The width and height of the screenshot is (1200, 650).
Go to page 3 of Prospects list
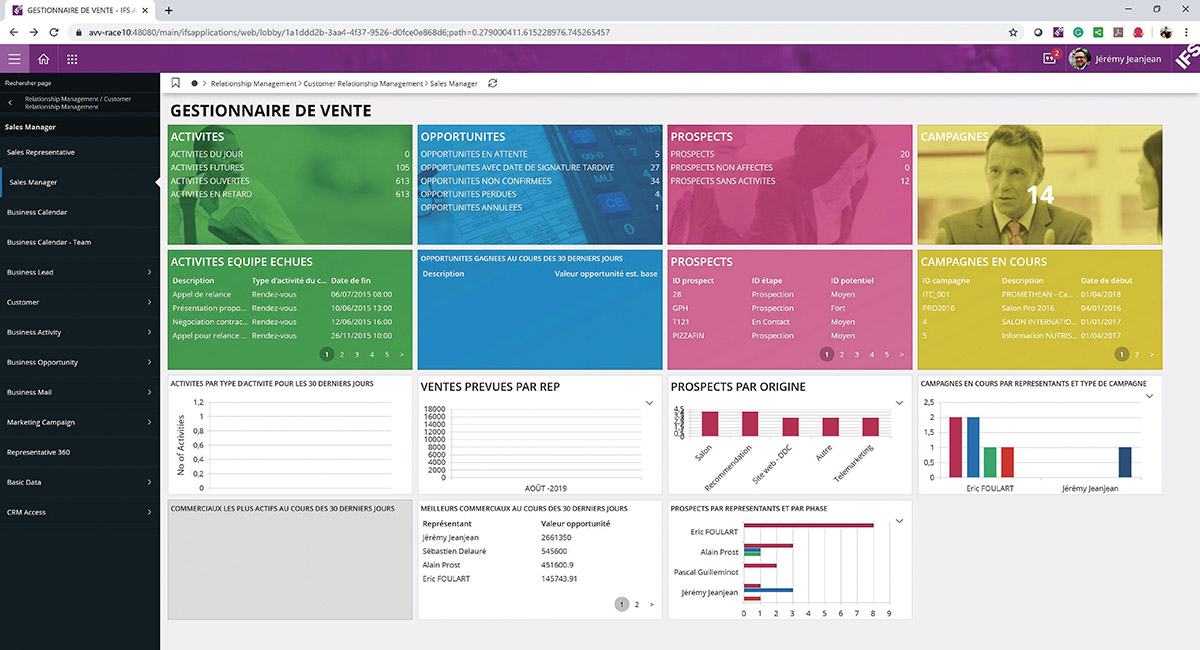point(856,354)
